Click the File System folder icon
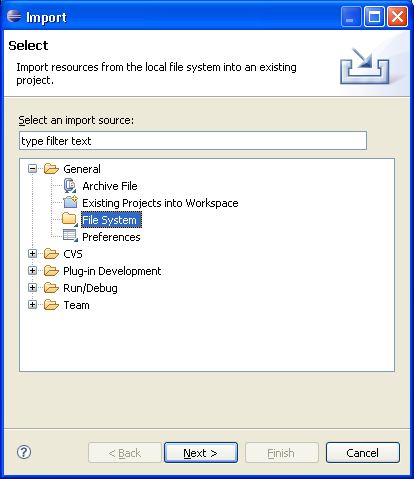Image resolution: width=414 pixels, height=479 pixels. click(x=70, y=220)
